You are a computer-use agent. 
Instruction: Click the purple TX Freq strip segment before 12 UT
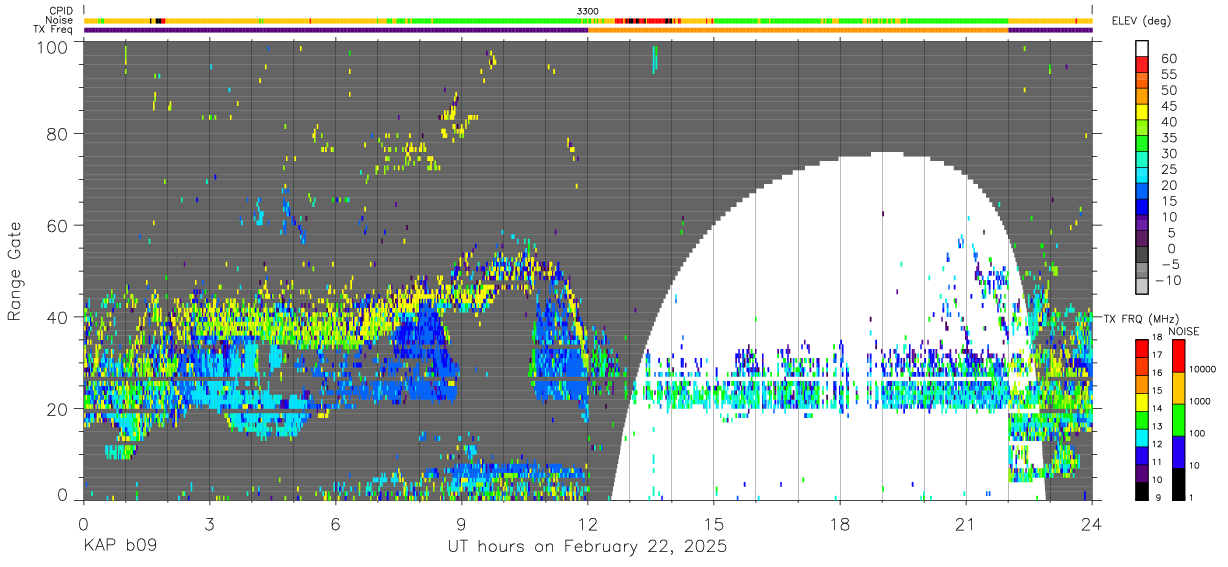(335, 30)
